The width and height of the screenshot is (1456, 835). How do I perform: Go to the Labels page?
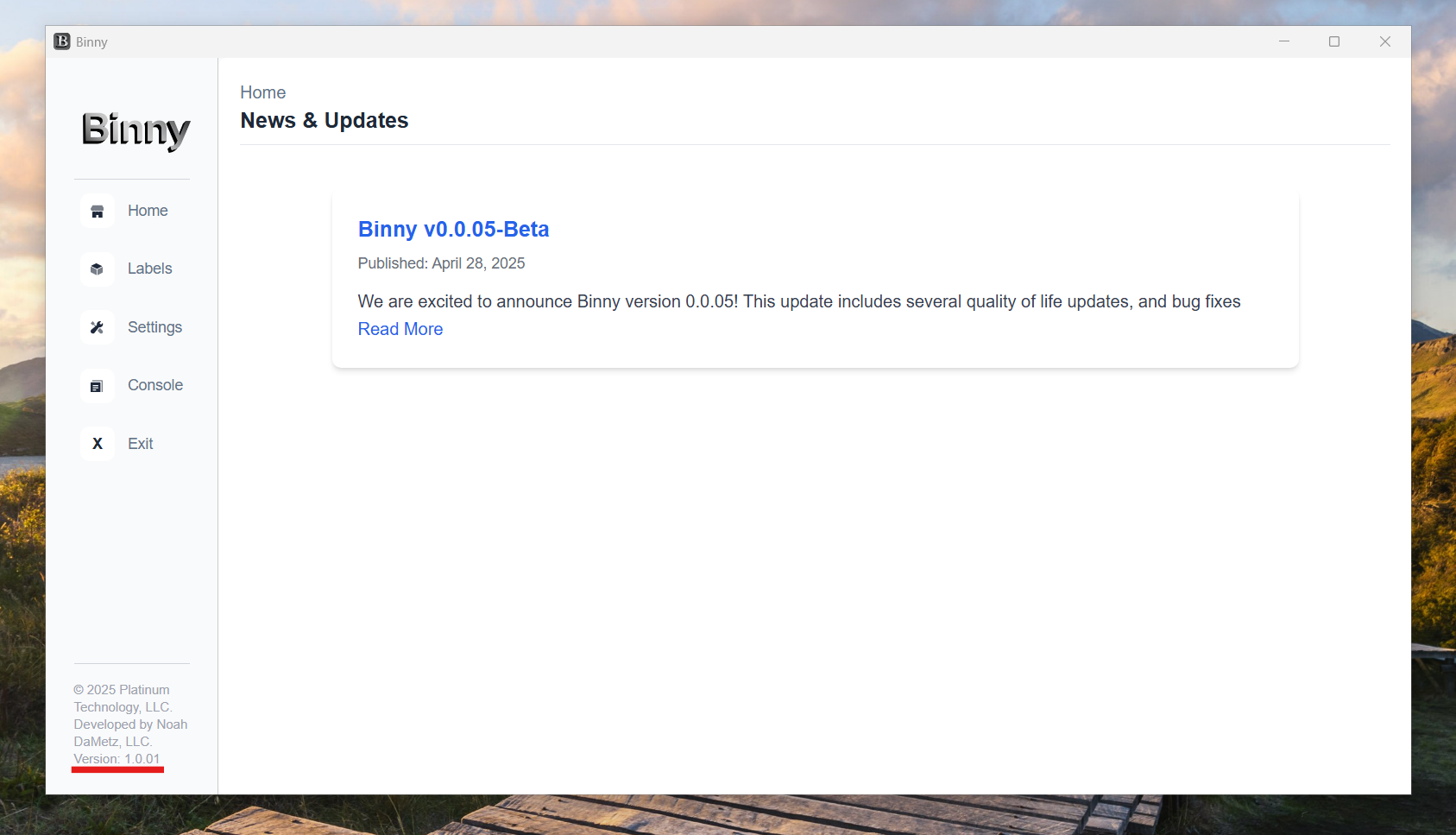(150, 269)
